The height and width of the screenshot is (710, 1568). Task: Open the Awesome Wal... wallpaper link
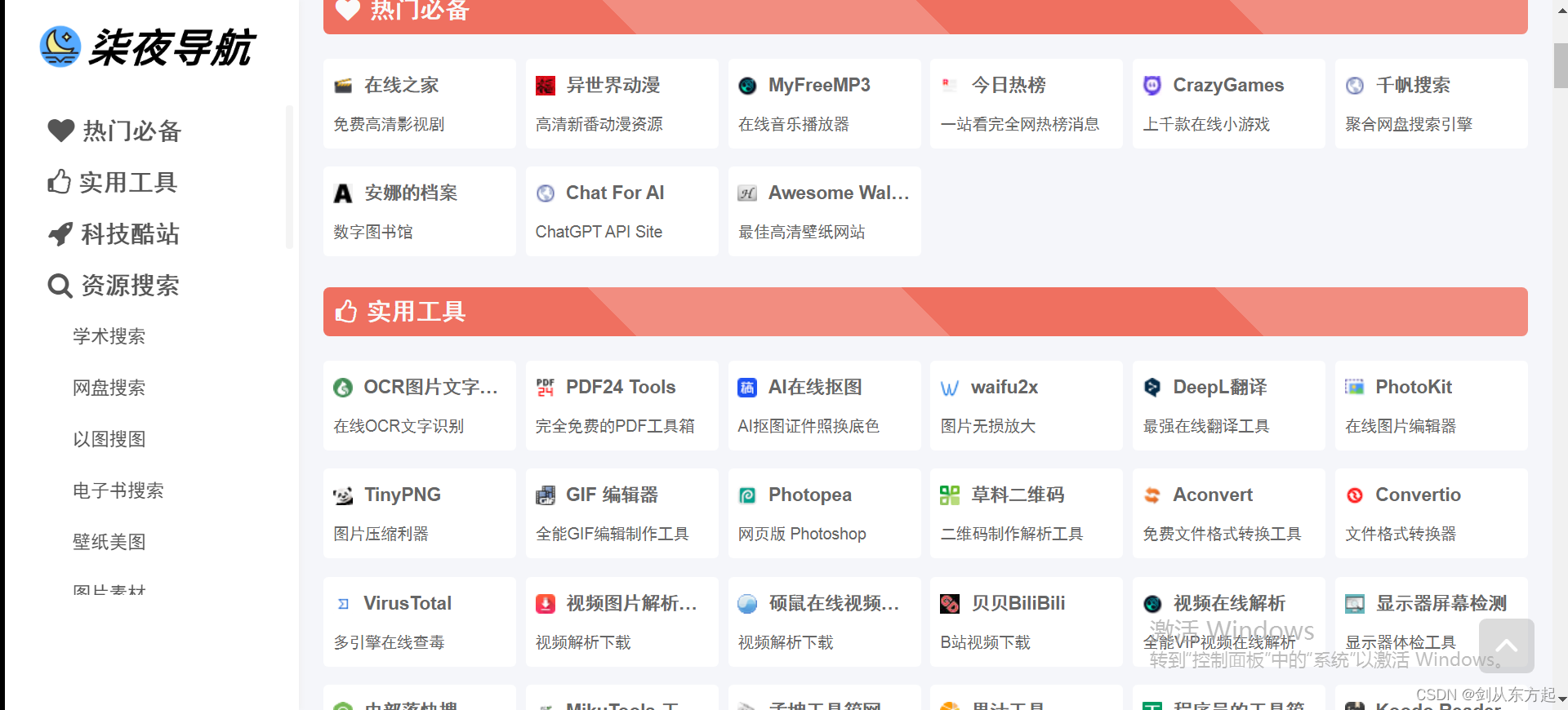click(824, 211)
